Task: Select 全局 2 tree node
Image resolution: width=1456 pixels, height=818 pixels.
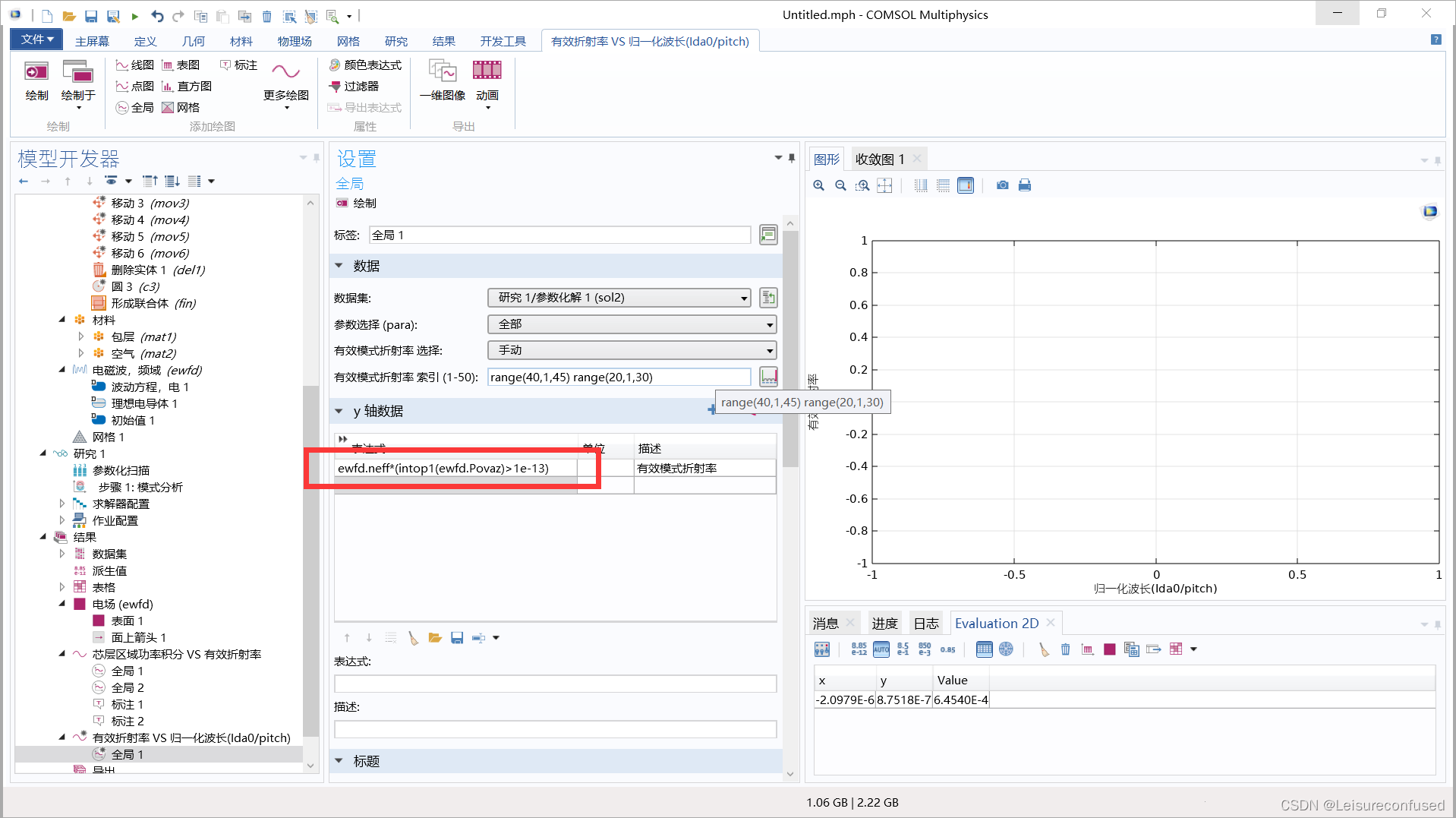Action: (127, 687)
